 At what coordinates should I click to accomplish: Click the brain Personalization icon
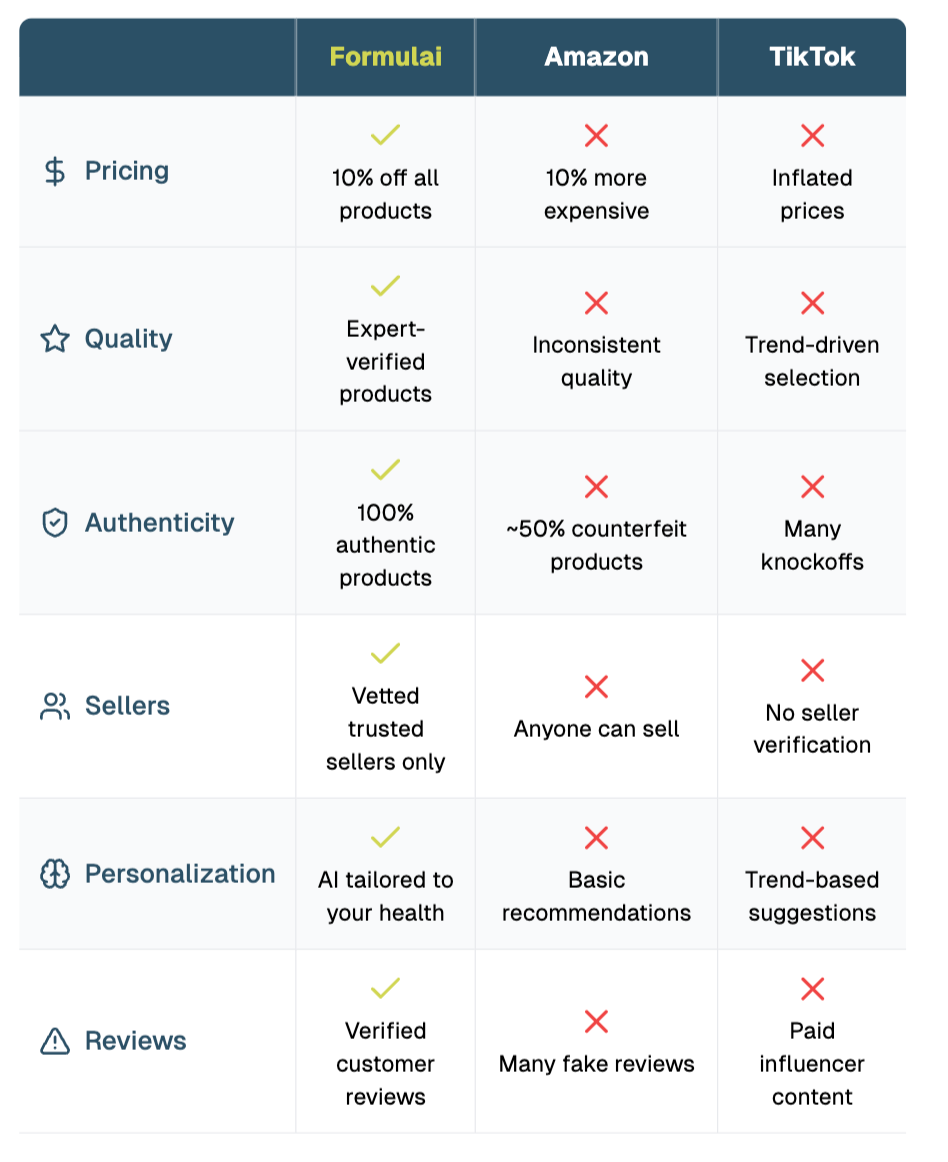tap(55, 874)
